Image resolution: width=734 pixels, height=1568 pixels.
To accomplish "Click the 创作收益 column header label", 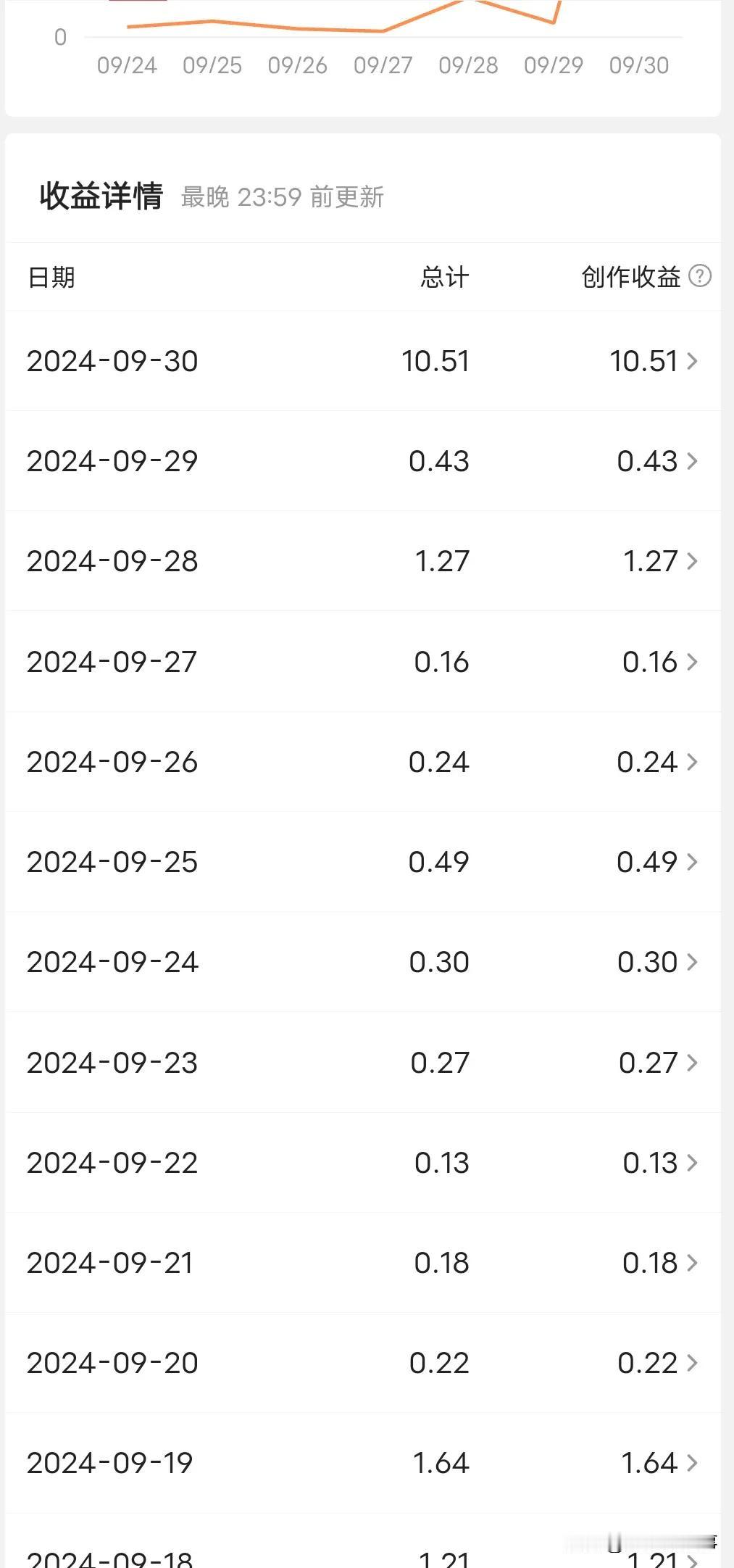I will point(631,277).
